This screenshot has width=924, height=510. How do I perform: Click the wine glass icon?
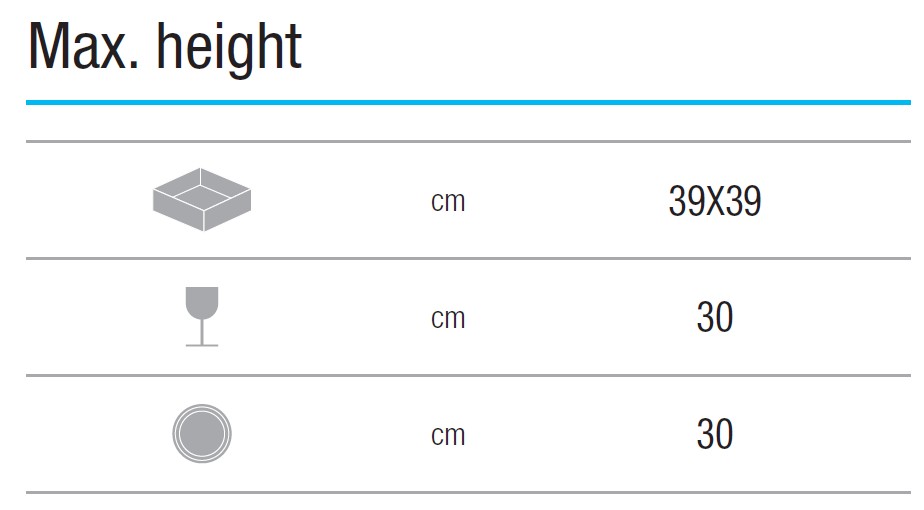coord(201,316)
